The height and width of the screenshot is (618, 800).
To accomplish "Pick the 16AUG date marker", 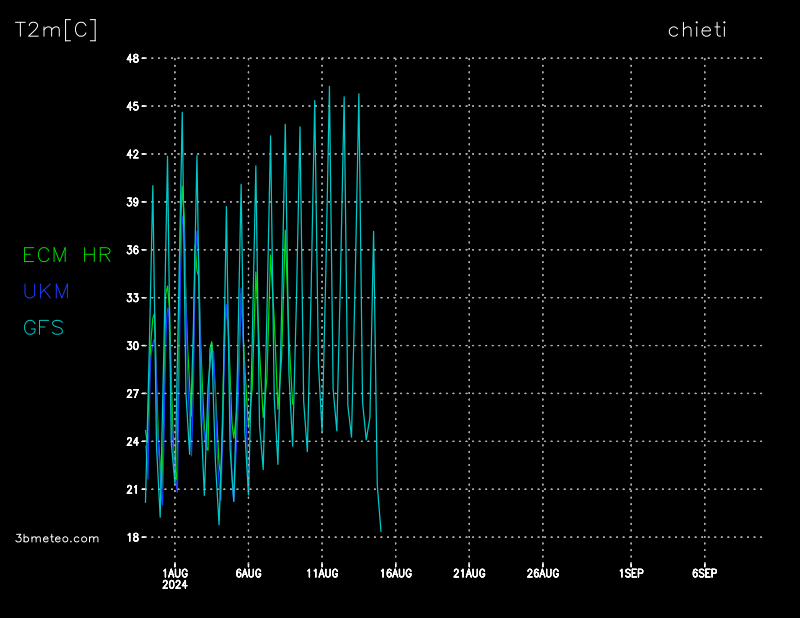I will coord(396,573).
